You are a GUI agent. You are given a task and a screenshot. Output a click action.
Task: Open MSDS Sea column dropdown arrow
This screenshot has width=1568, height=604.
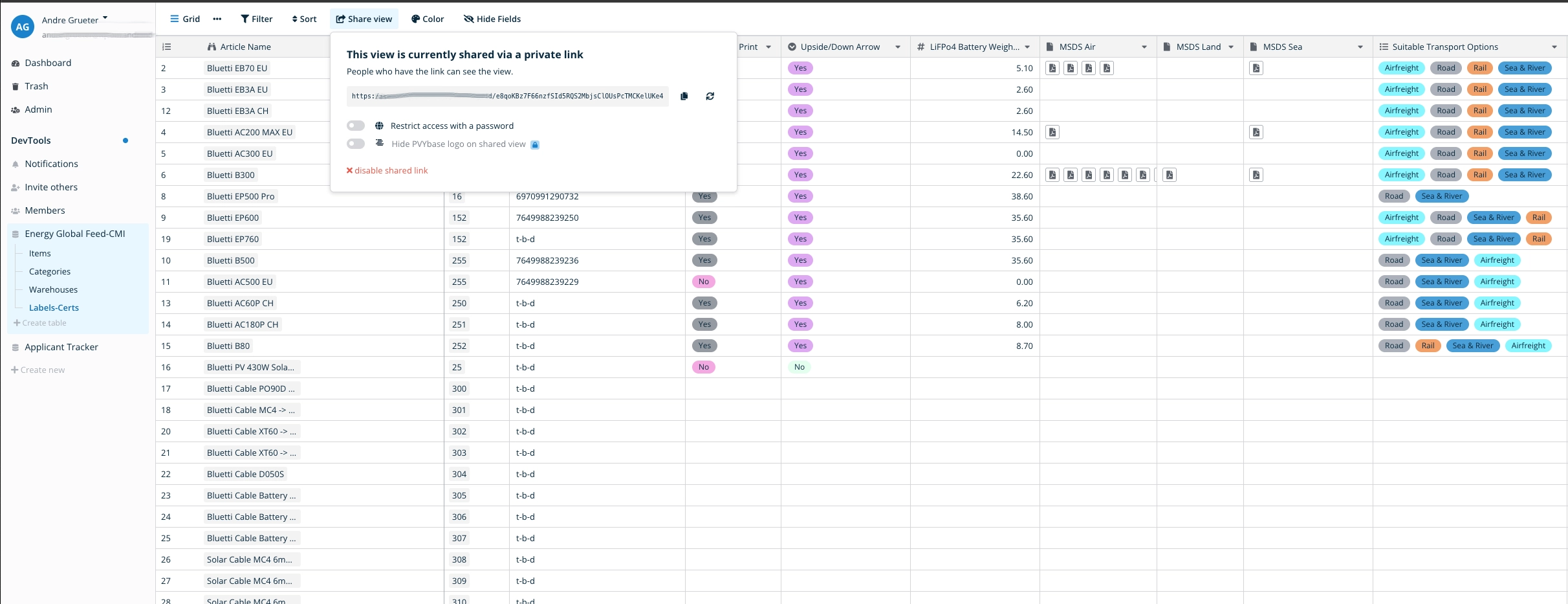click(1360, 47)
